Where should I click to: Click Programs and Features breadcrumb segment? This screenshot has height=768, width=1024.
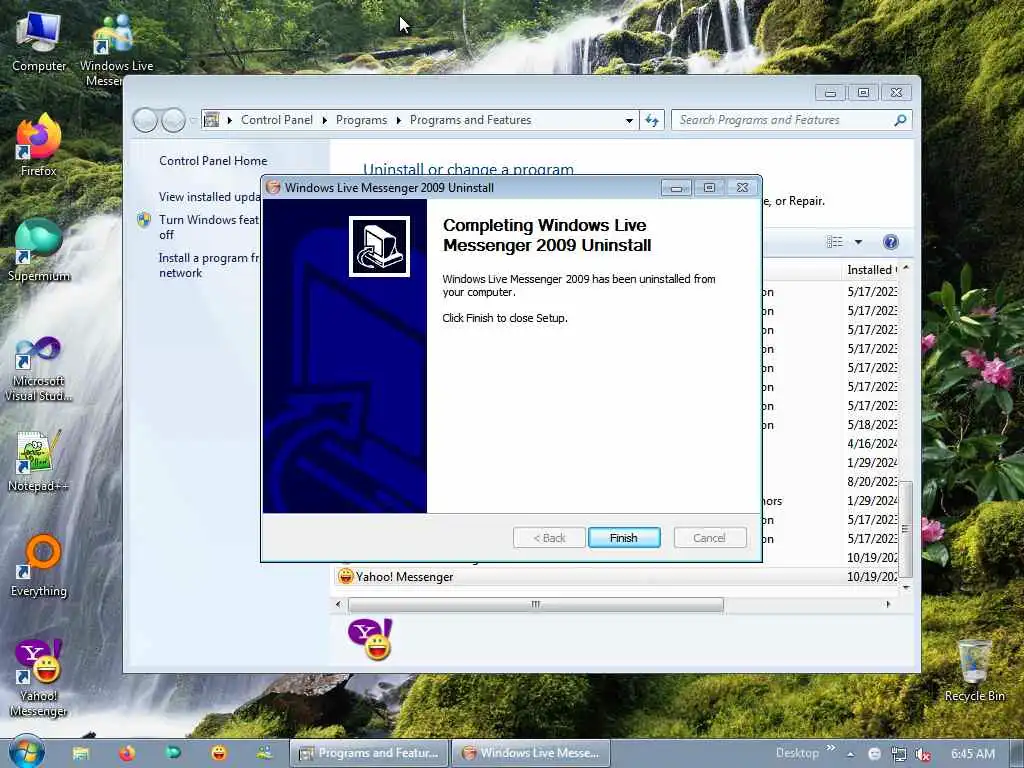coord(470,120)
